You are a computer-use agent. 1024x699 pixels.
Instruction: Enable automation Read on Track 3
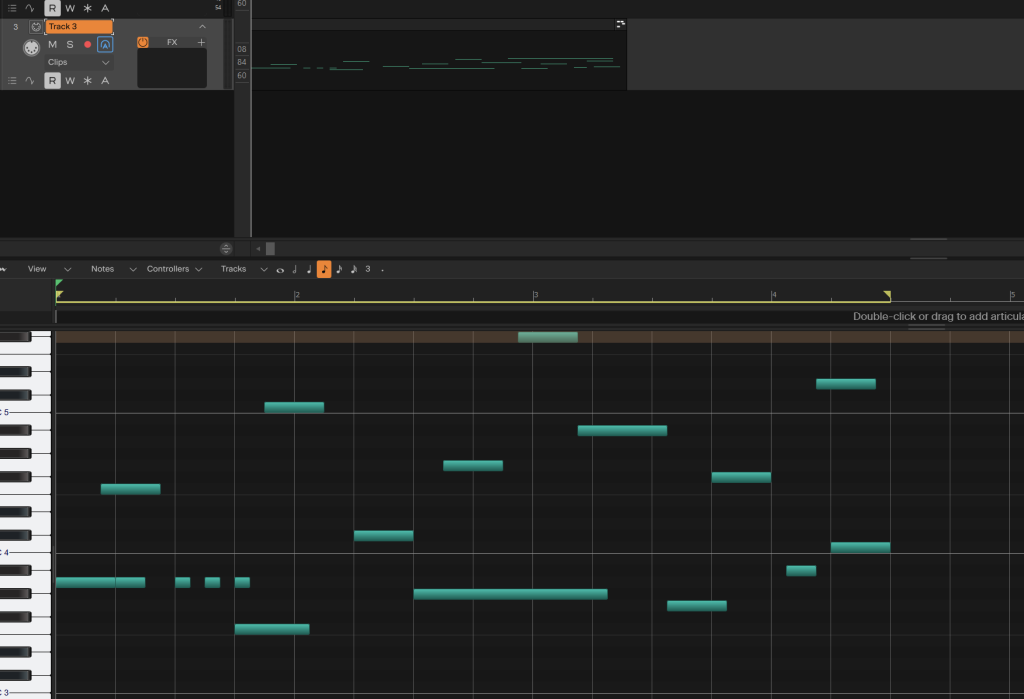click(x=52, y=80)
